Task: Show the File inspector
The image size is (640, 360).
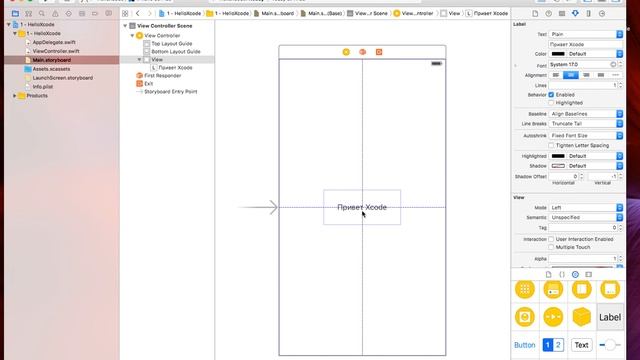Action: [535, 13]
